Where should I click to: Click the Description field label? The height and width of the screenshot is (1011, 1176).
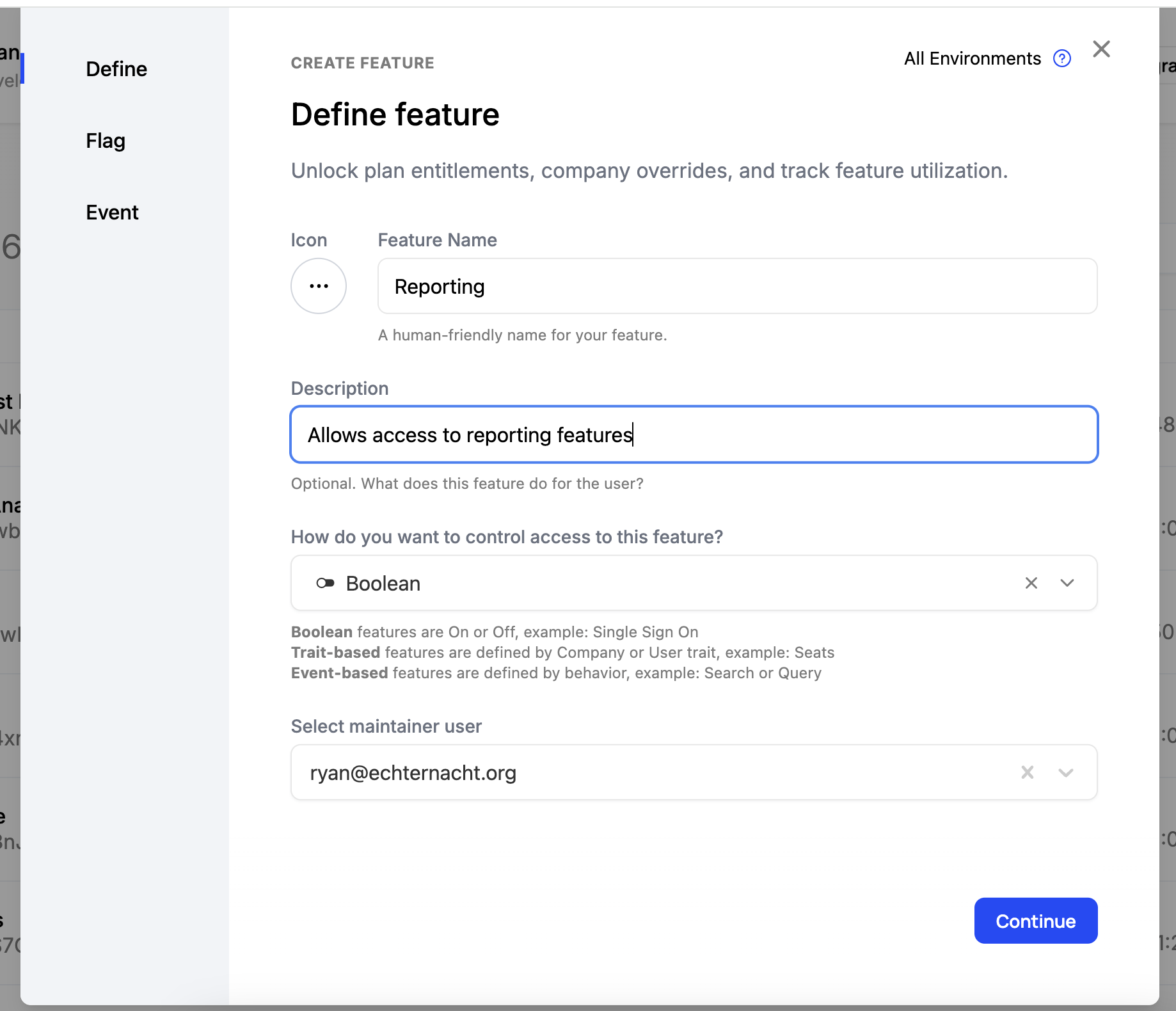pyautogui.click(x=339, y=388)
